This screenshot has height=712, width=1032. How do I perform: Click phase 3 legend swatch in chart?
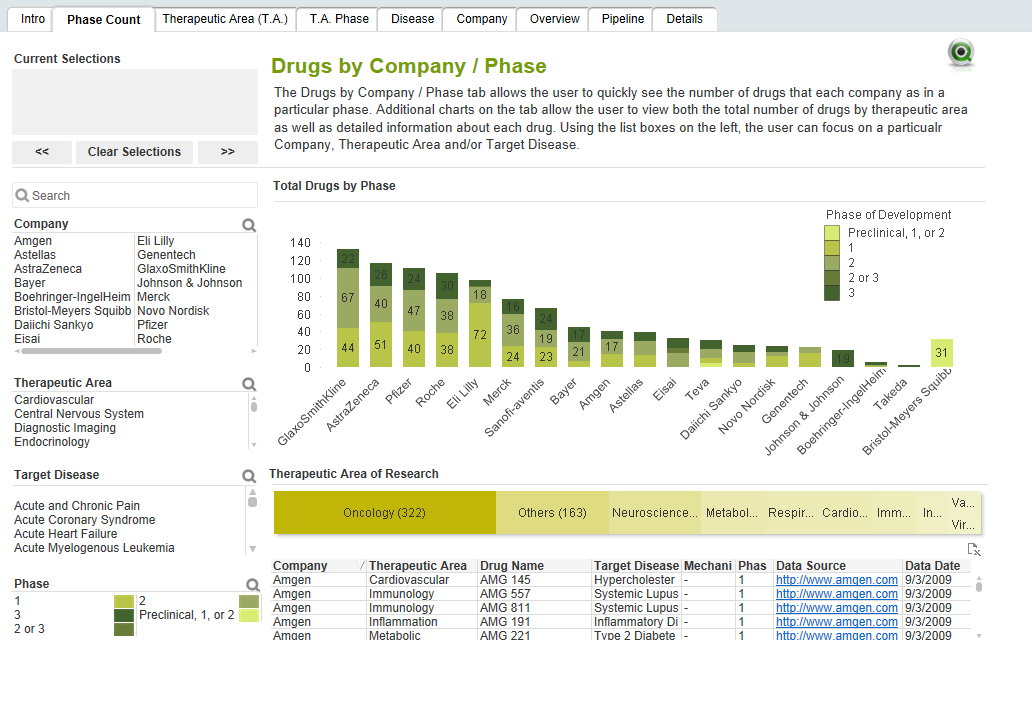tap(832, 293)
